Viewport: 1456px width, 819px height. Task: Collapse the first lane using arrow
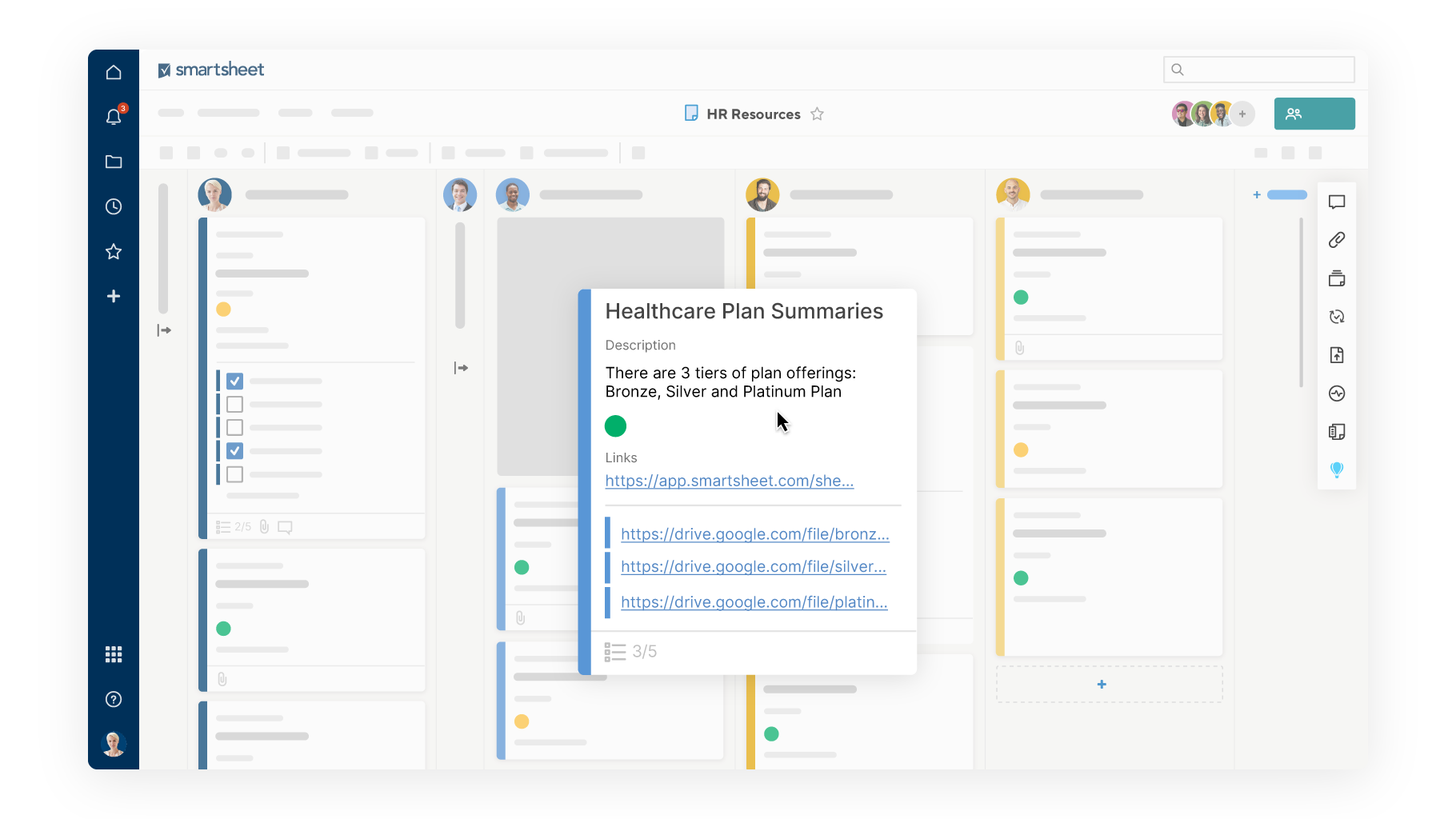164,330
